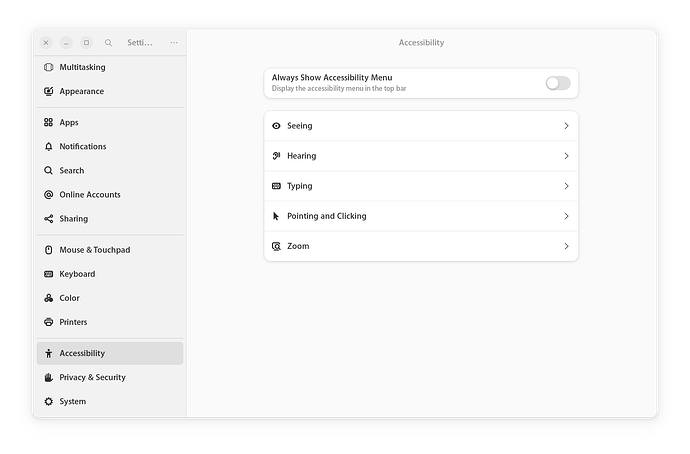Go to Online Accounts panel
This screenshot has height=454, width=690.
(89, 195)
